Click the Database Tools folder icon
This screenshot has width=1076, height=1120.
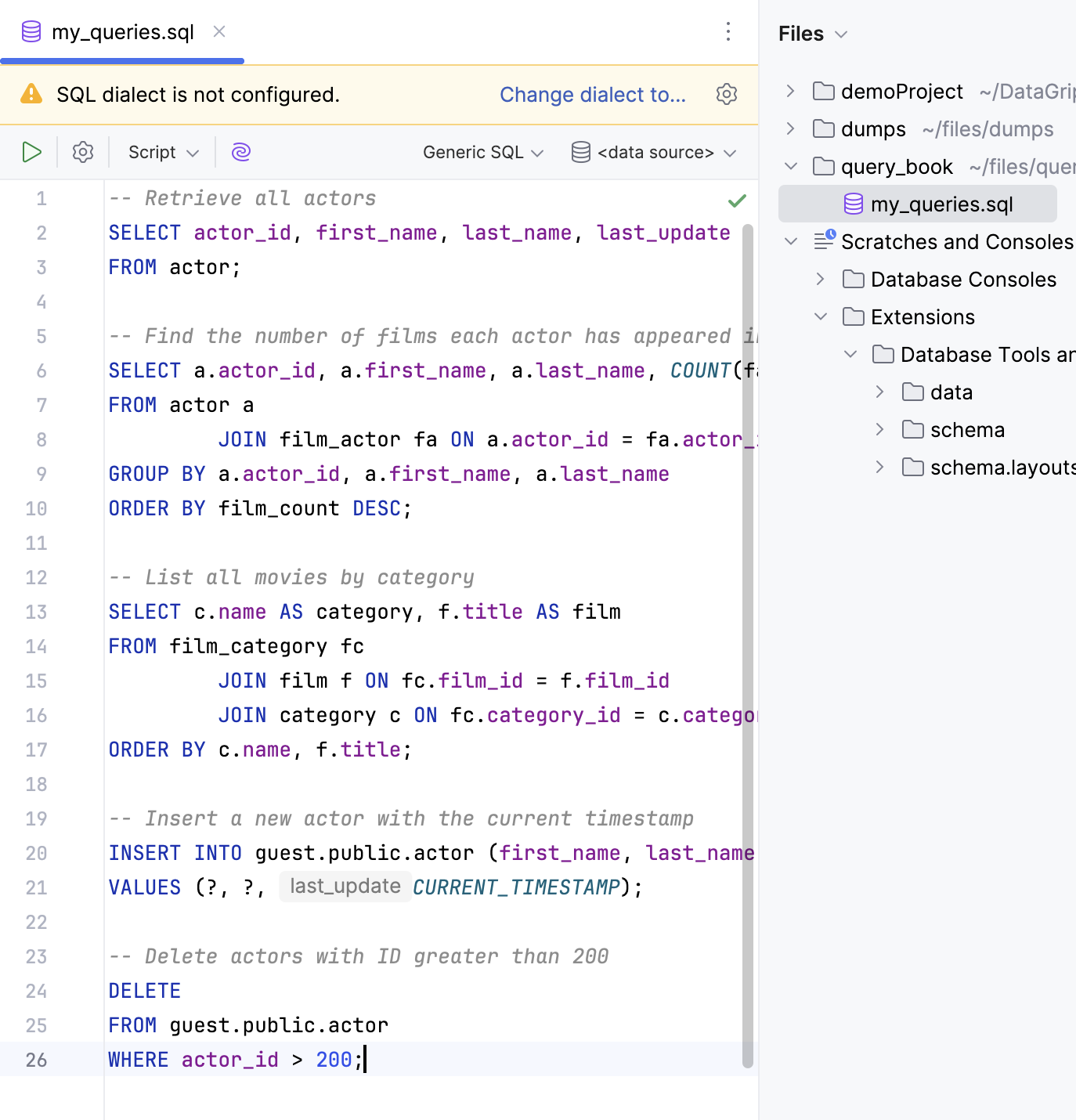[883, 354]
